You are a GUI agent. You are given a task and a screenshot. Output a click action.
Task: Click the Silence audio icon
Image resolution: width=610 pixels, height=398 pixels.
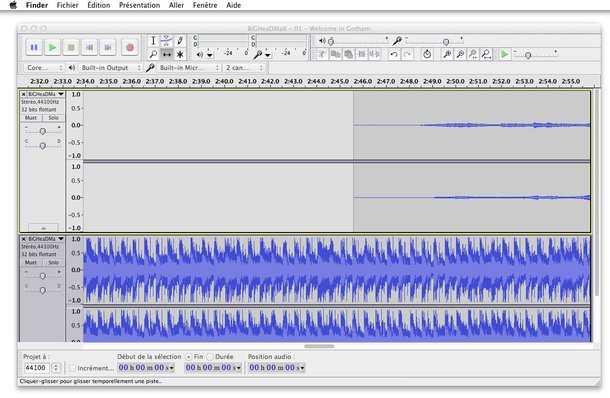375,54
